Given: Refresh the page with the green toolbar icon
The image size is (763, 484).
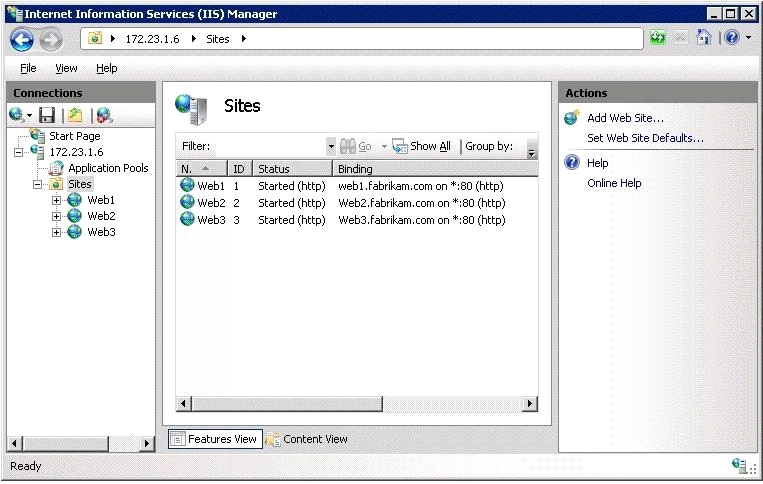Looking at the screenshot, I should (658, 37).
